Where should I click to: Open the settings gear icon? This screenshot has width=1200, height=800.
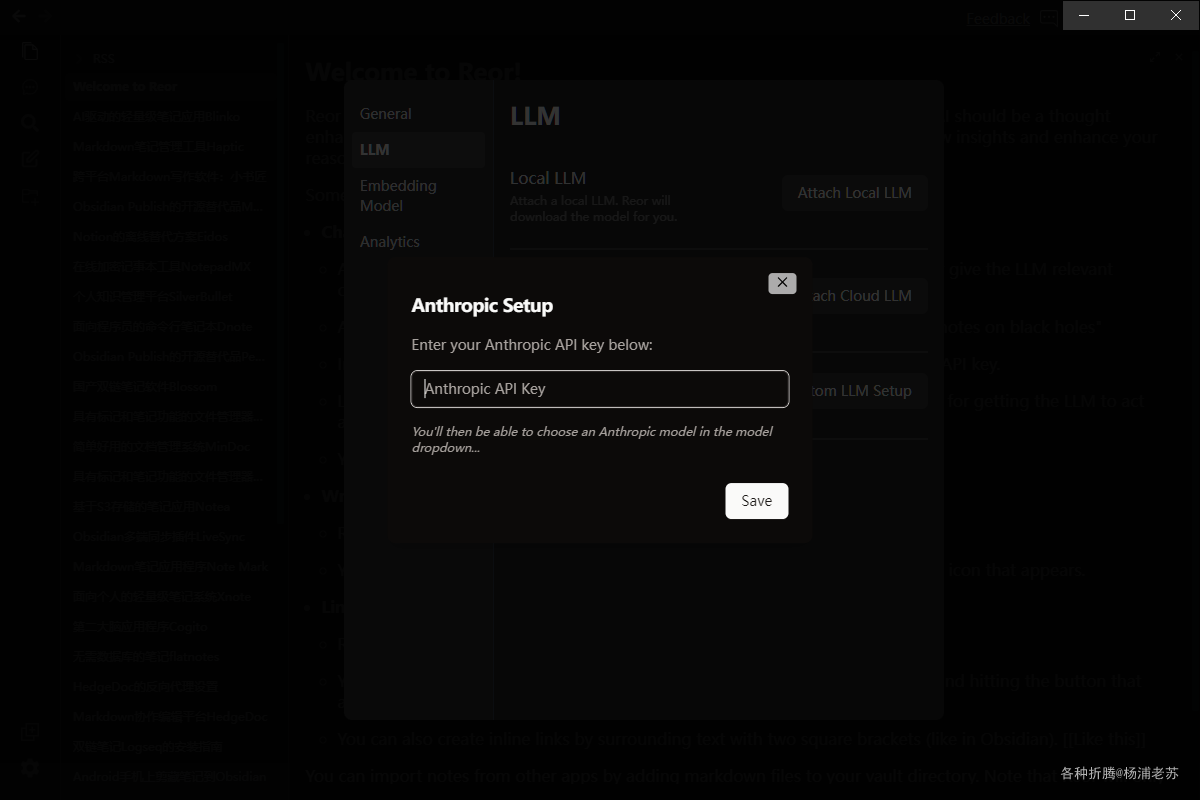click(x=30, y=768)
